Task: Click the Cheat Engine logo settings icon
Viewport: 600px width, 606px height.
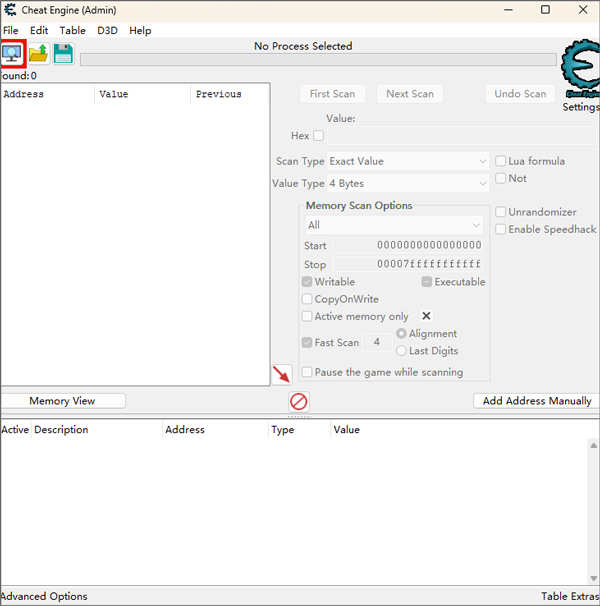Action: (x=580, y=66)
